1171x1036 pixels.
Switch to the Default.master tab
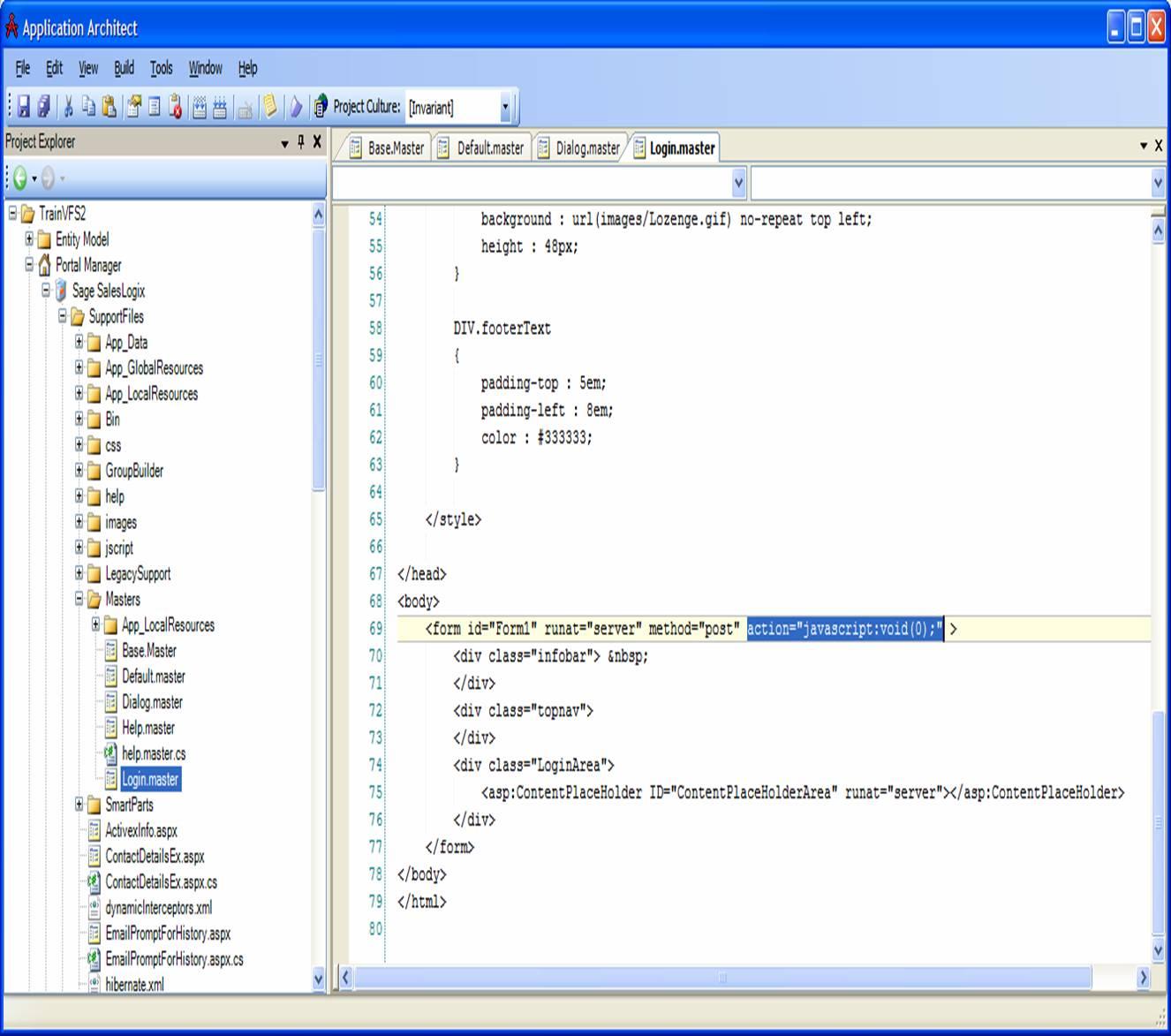point(481,148)
